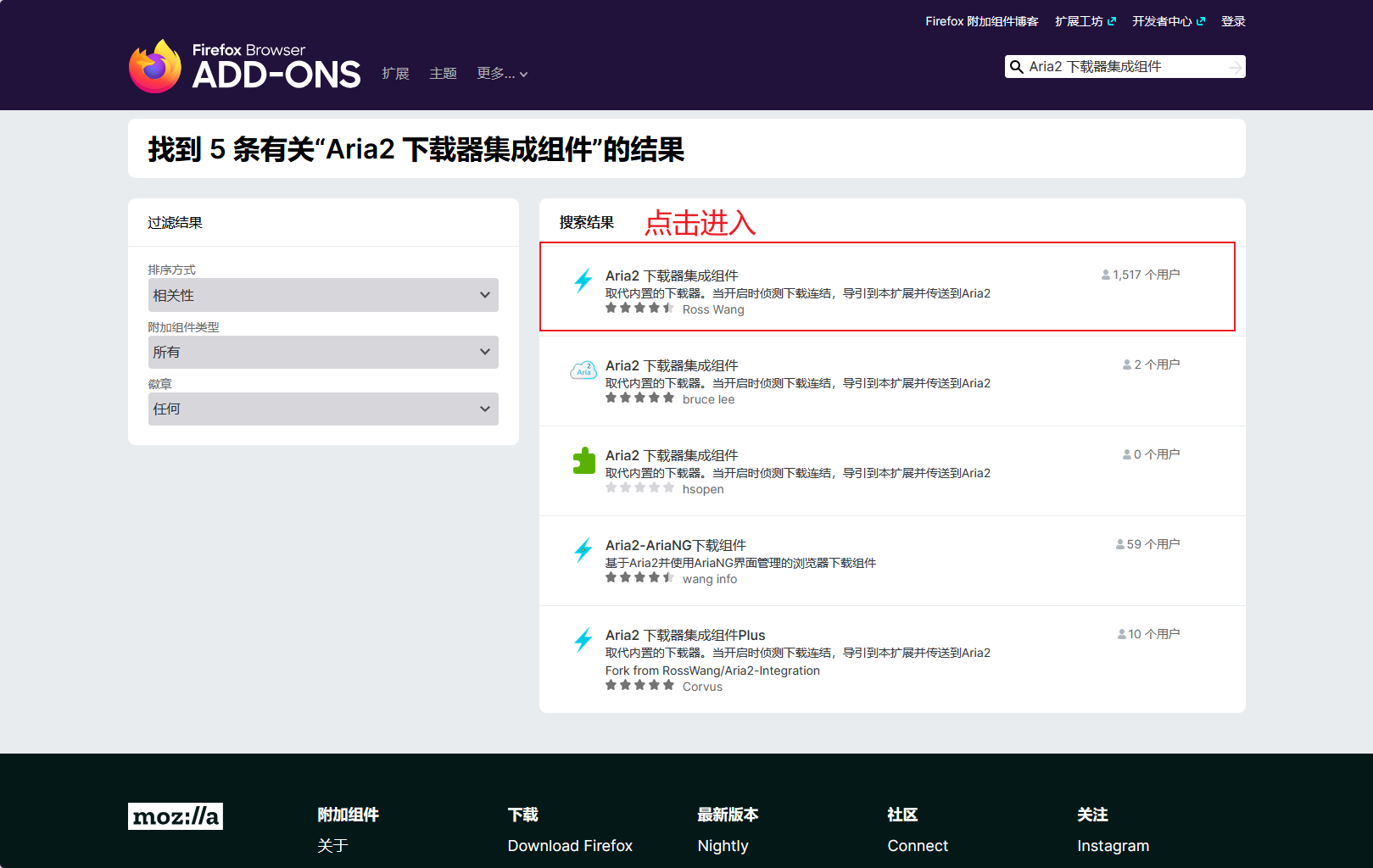Click the Download Firefox footer link
Viewport: 1373px width, 868px height.
click(570, 846)
